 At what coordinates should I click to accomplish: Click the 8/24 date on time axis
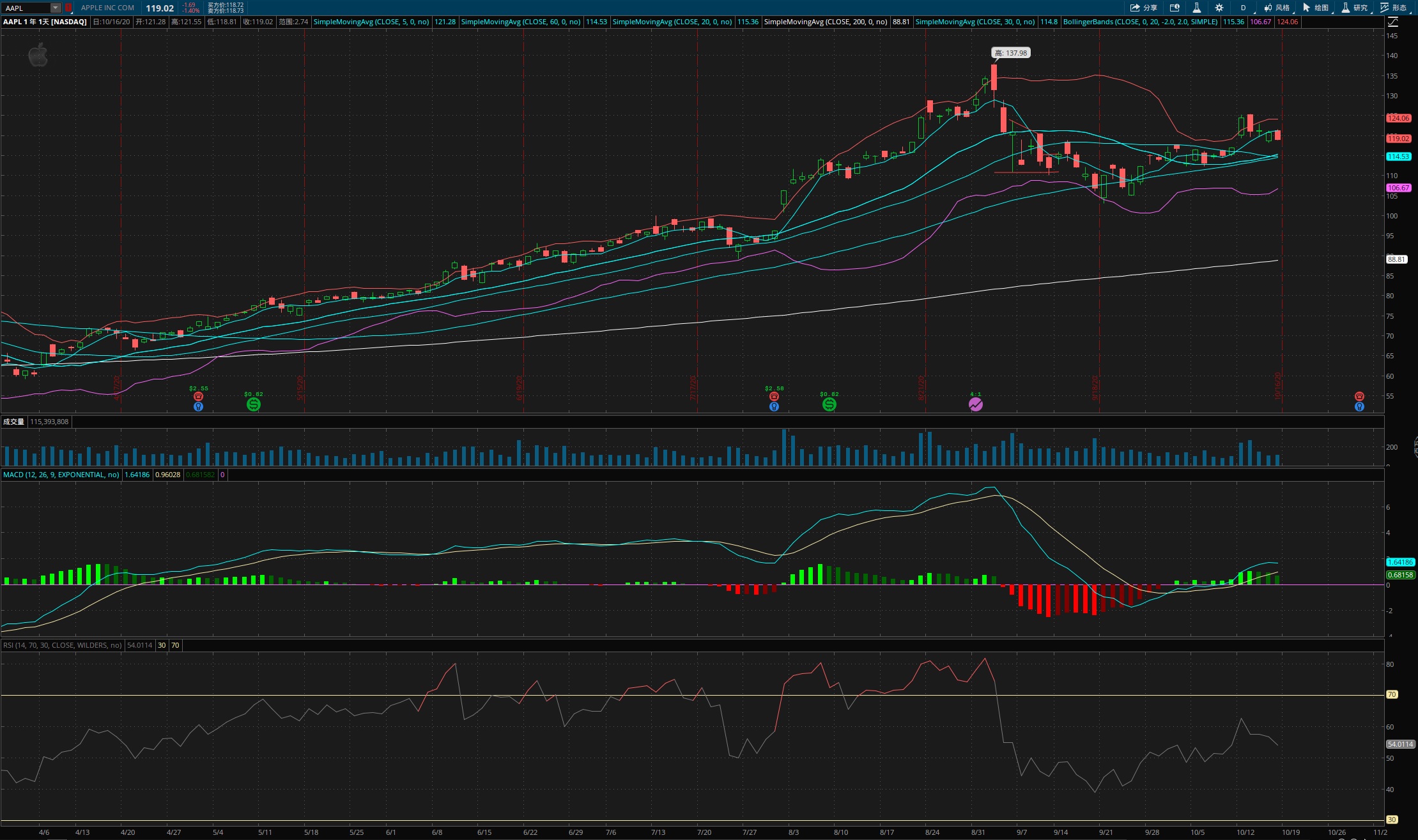tap(932, 832)
